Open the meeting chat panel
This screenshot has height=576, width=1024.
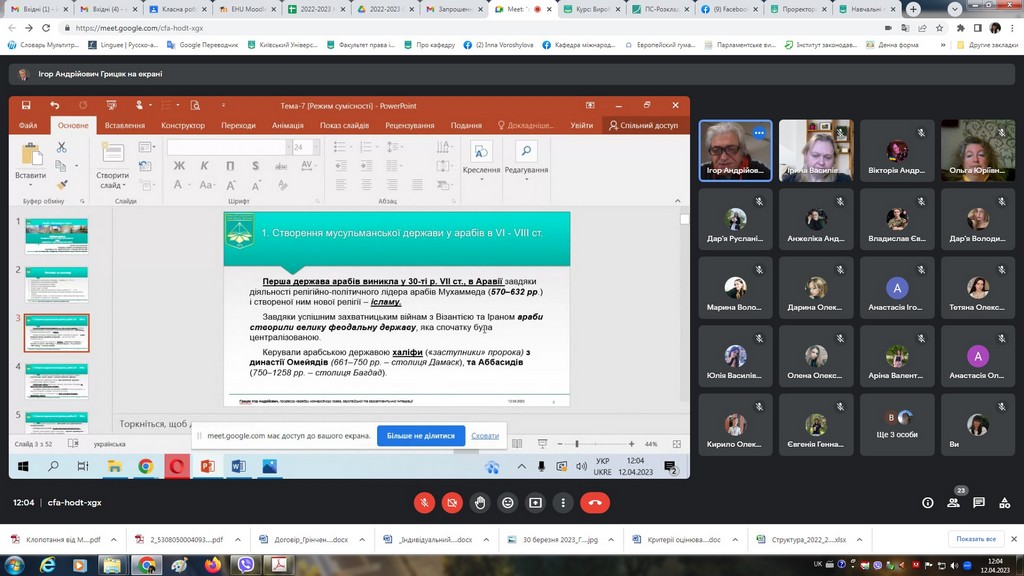[979, 503]
